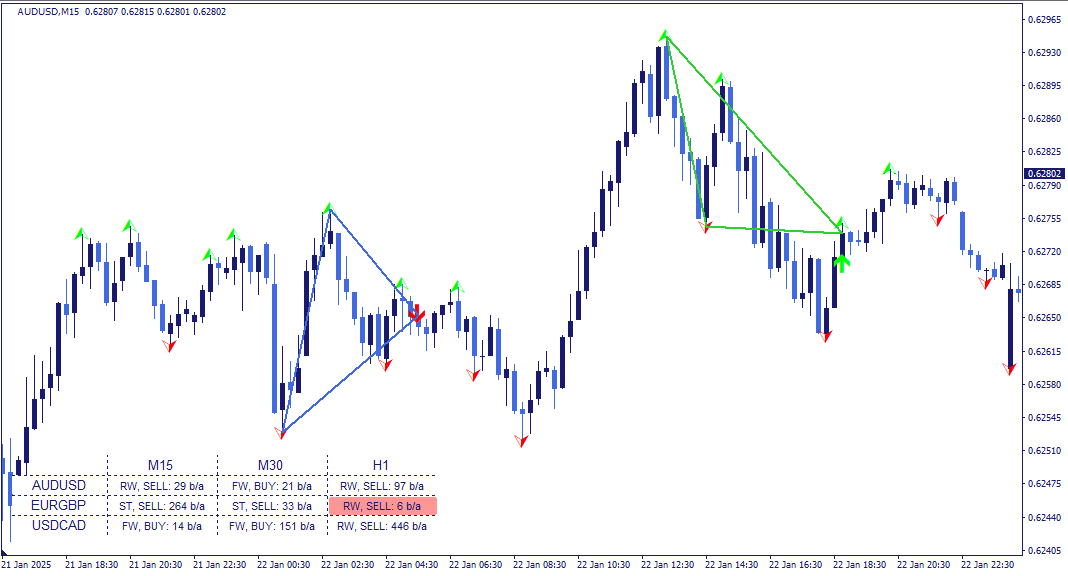
Task: Select the highlighted EURGBP H1 sell cell
Action: coord(382,506)
